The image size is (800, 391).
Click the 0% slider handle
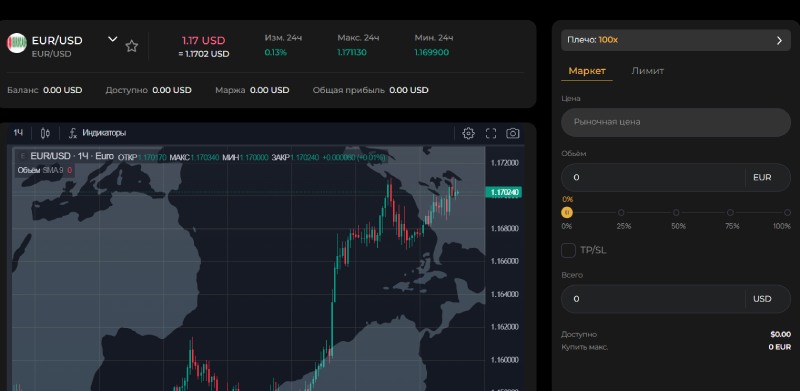567,212
